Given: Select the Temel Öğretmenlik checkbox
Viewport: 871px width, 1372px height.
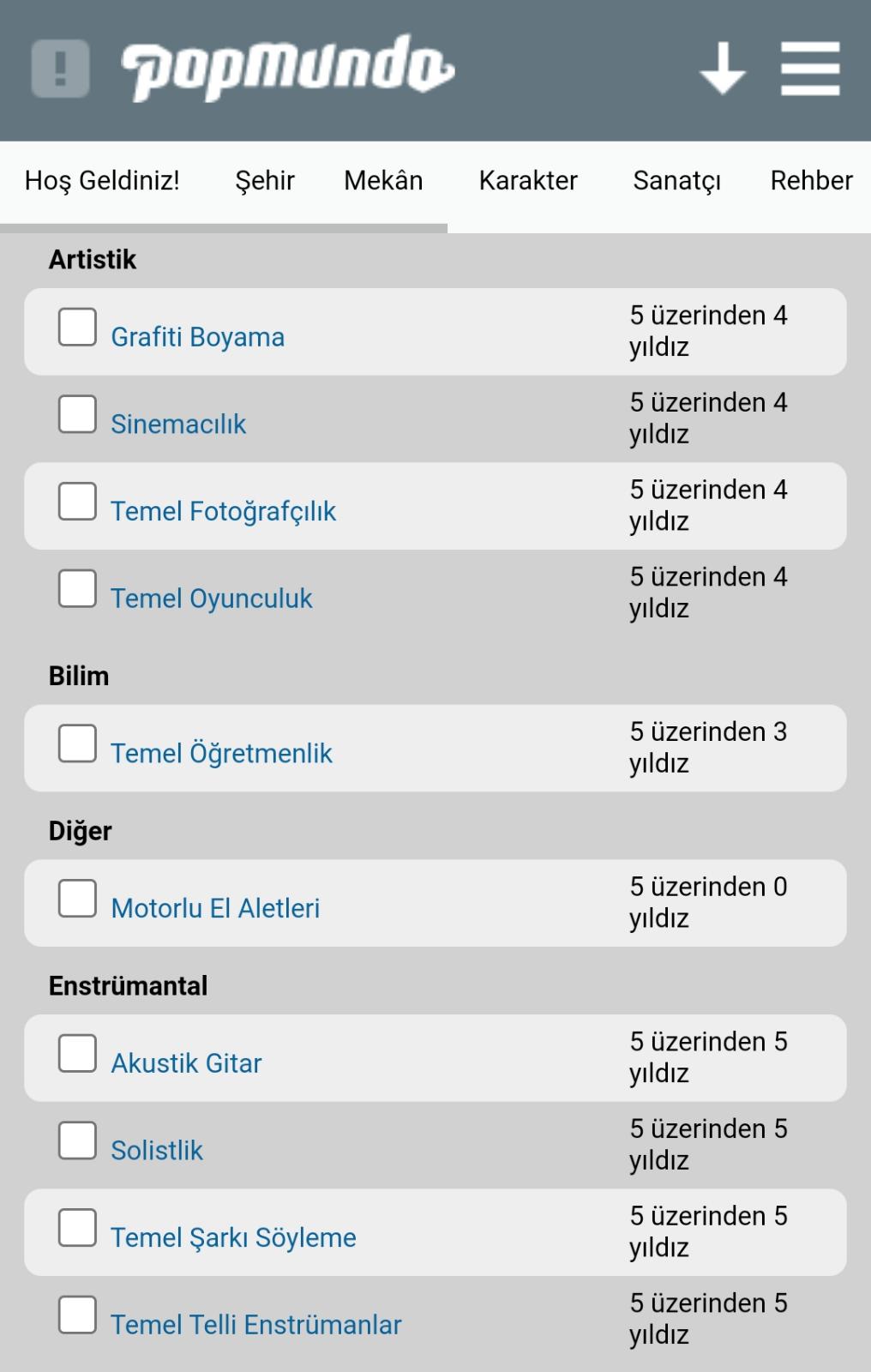Looking at the screenshot, I should click(77, 743).
